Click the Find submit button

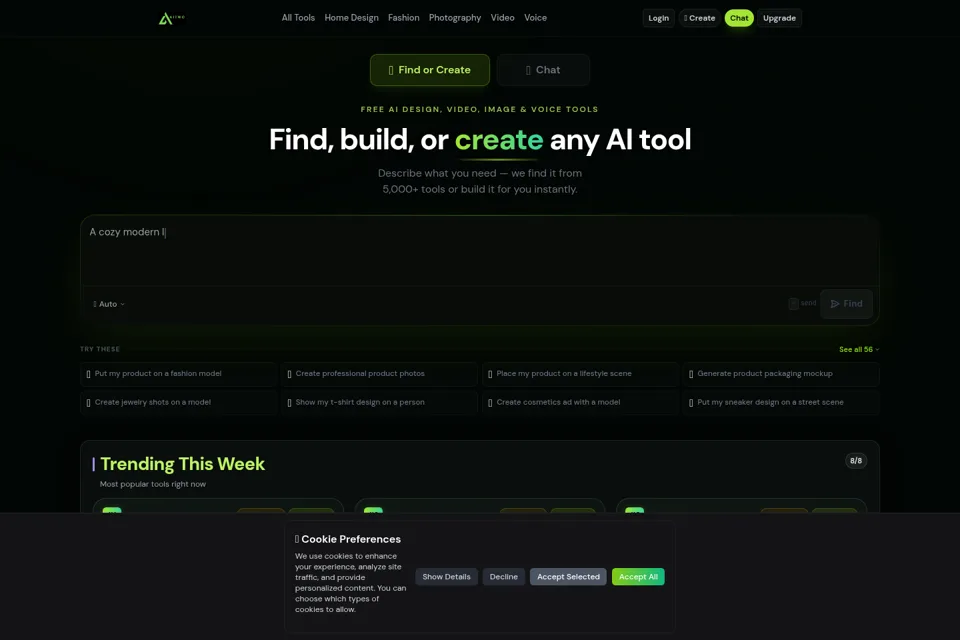(x=846, y=304)
